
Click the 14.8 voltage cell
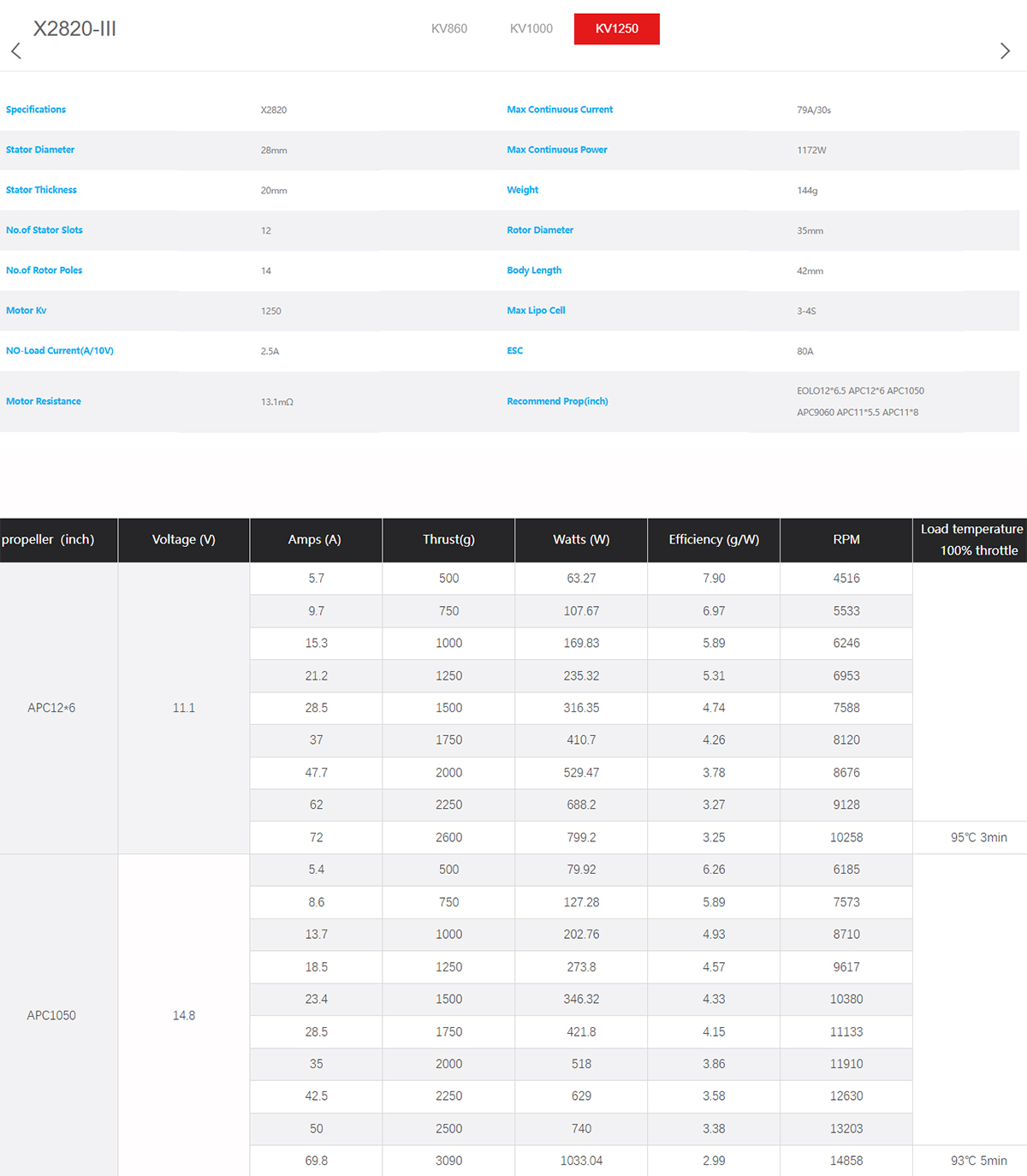(184, 1015)
